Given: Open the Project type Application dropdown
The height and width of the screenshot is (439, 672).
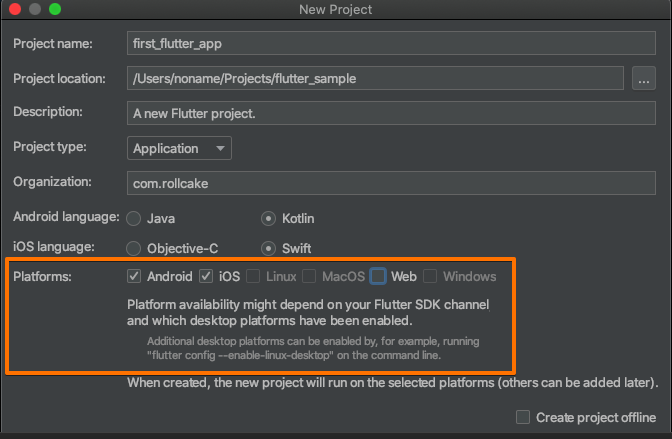Looking at the screenshot, I should (179, 148).
